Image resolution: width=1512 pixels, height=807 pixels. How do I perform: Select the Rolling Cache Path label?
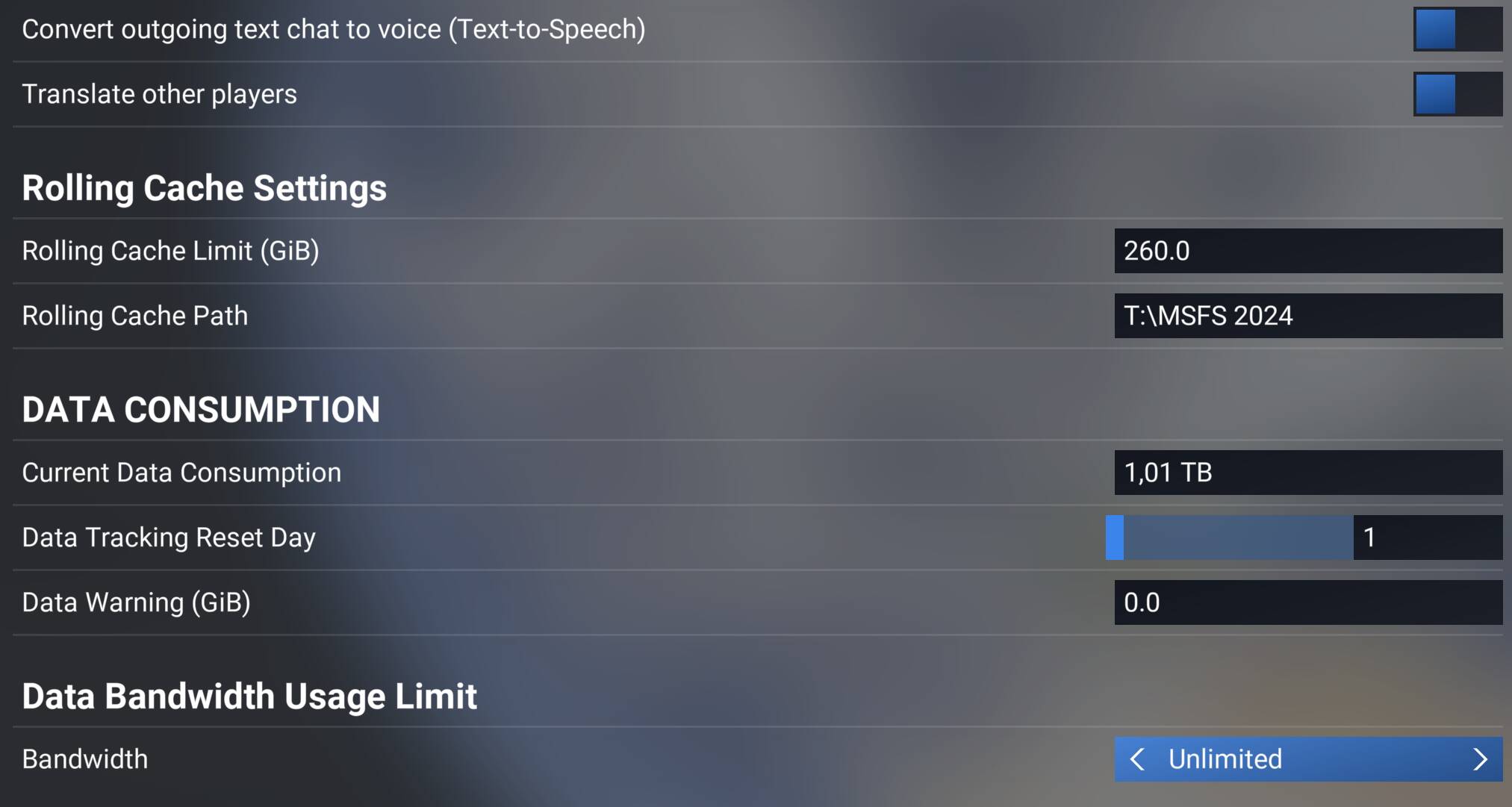pos(134,317)
